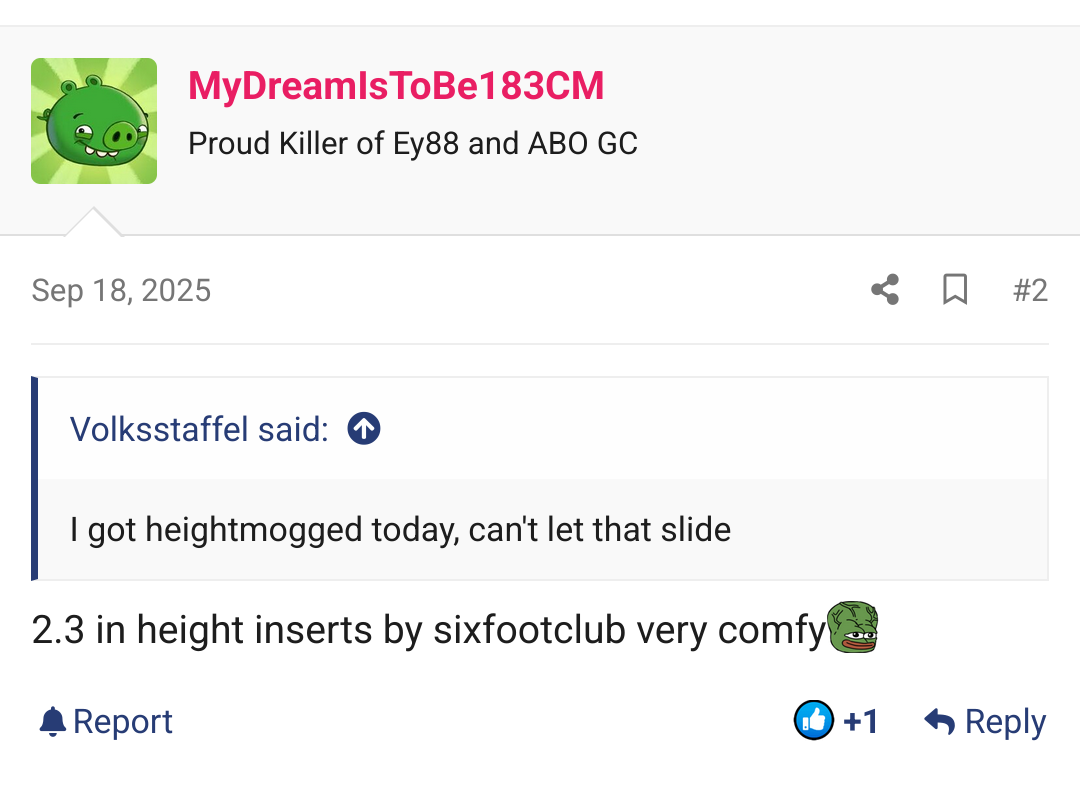Click the Pepe frog emoji in the post

[853, 628]
